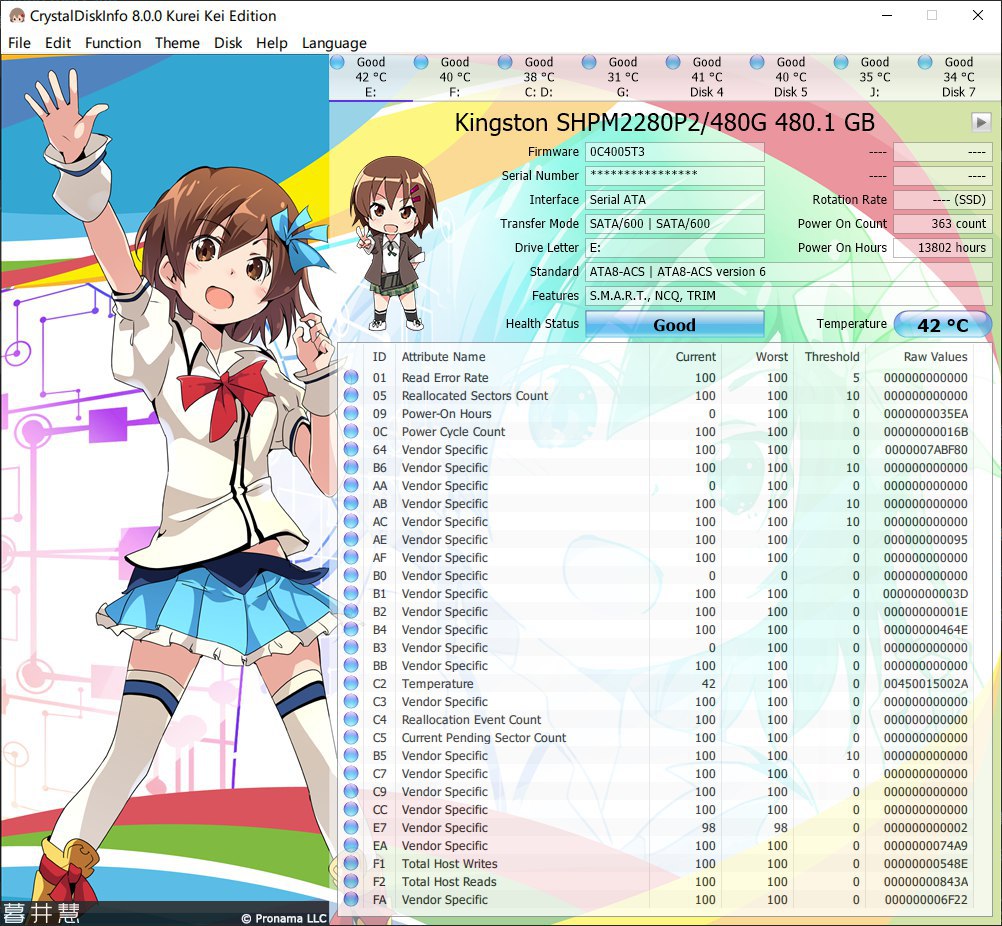Click status icon of Current Pending Sector Count
This screenshot has width=1002, height=926.
pos(351,737)
